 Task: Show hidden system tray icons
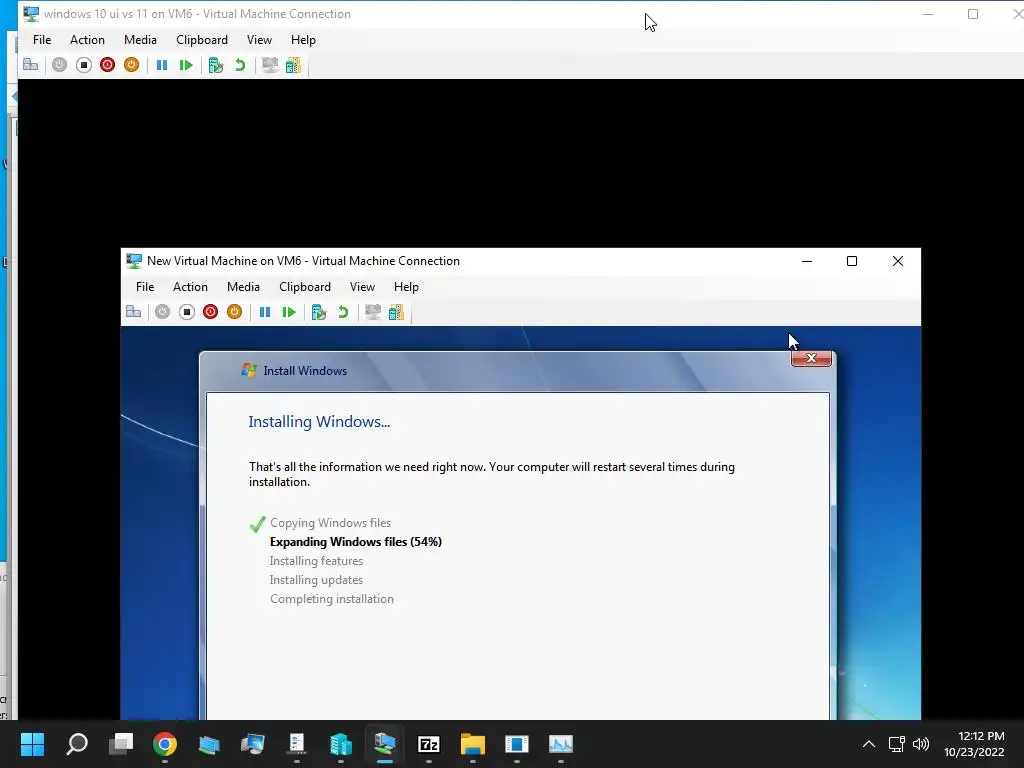pos(869,744)
